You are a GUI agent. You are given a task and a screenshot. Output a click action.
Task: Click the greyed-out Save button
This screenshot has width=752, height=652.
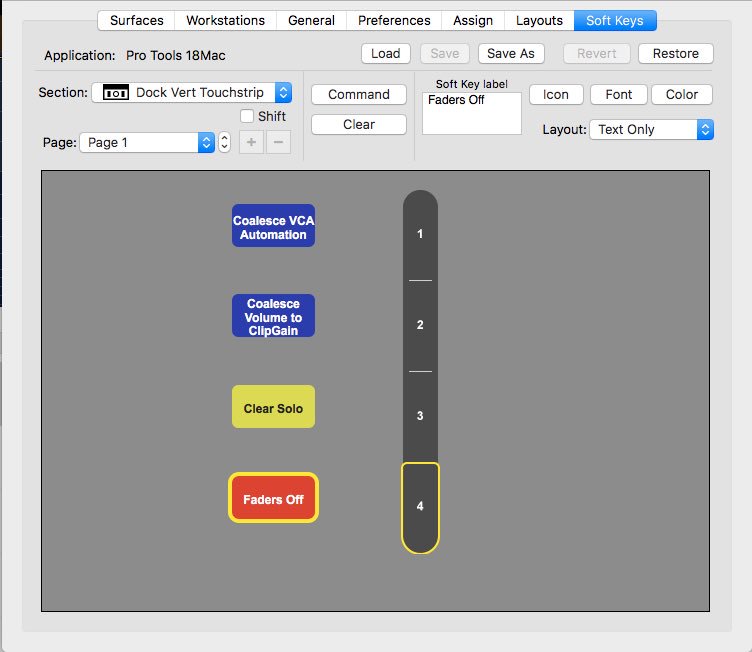(445, 53)
